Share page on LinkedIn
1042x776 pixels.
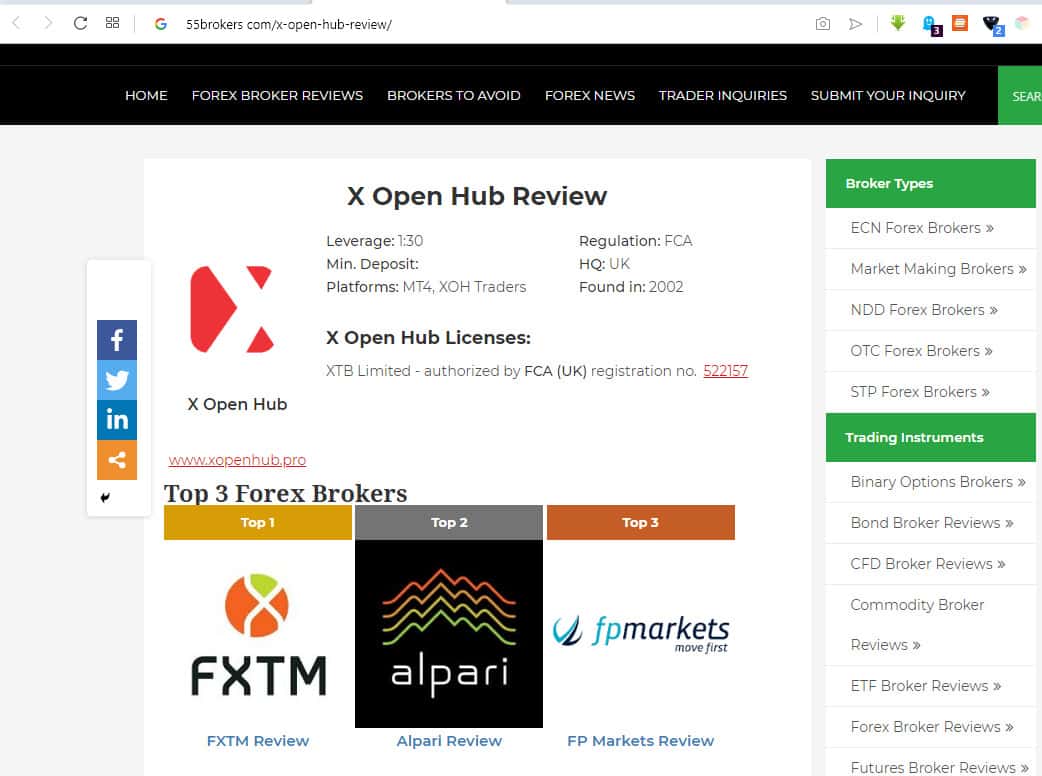point(117,420)
